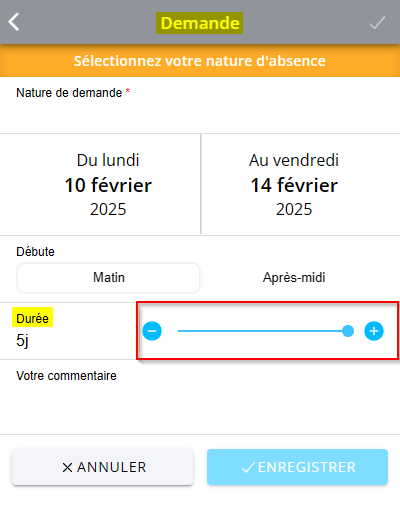Confirm with the top-right checkmark icon
400x509 pixels.
(x=377, y=23)
